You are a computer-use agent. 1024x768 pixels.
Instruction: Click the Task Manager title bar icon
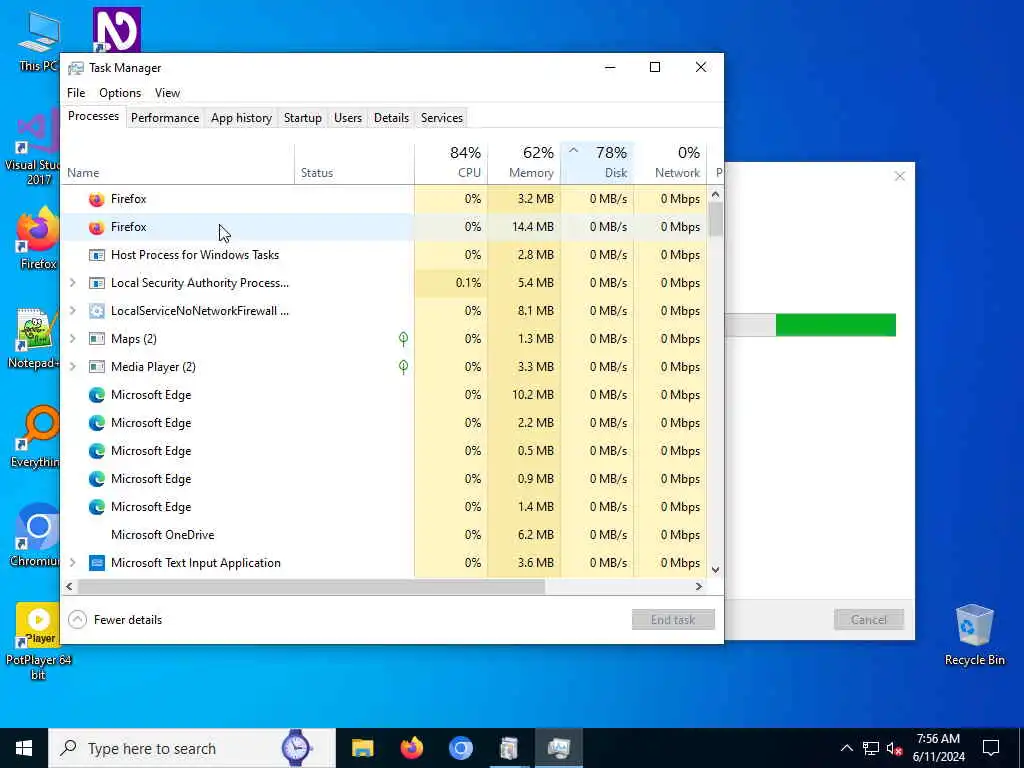click(76, 68)
